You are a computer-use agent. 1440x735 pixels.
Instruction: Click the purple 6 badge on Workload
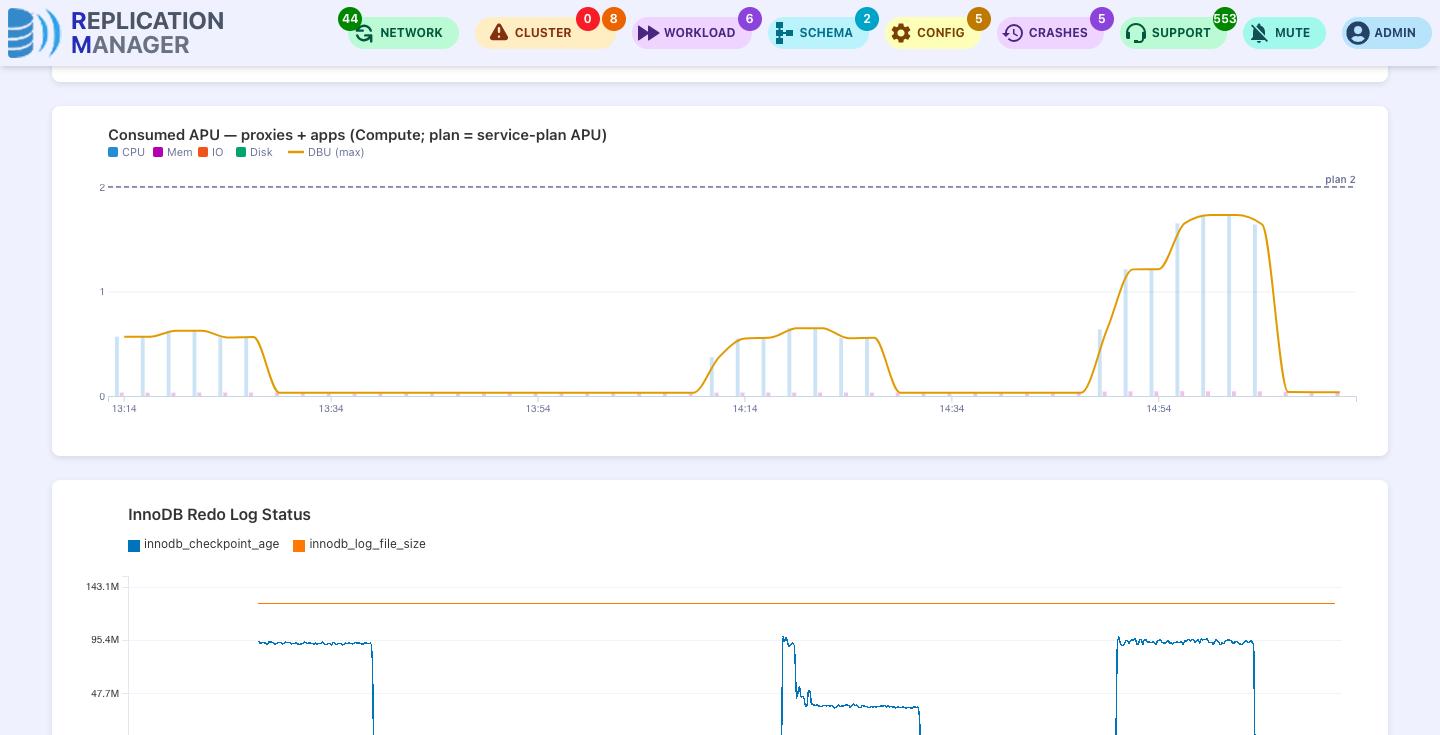749,19
